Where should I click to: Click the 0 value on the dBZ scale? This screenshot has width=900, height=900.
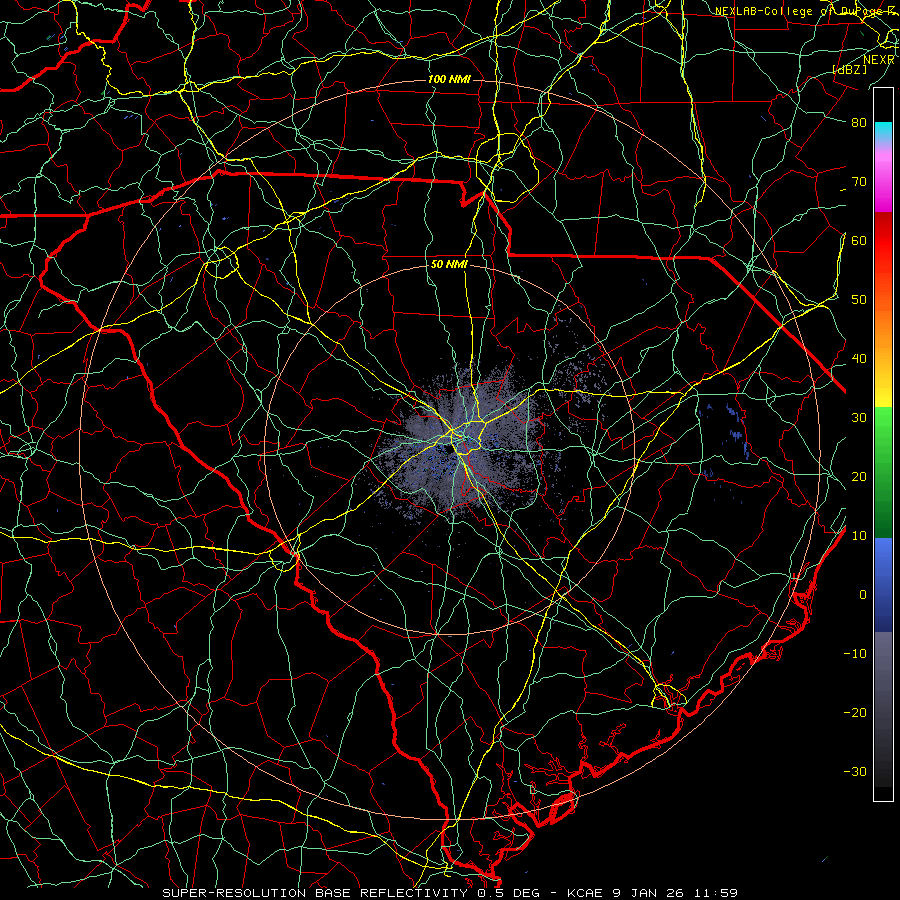pyautogui.click(x=863, y=595)
